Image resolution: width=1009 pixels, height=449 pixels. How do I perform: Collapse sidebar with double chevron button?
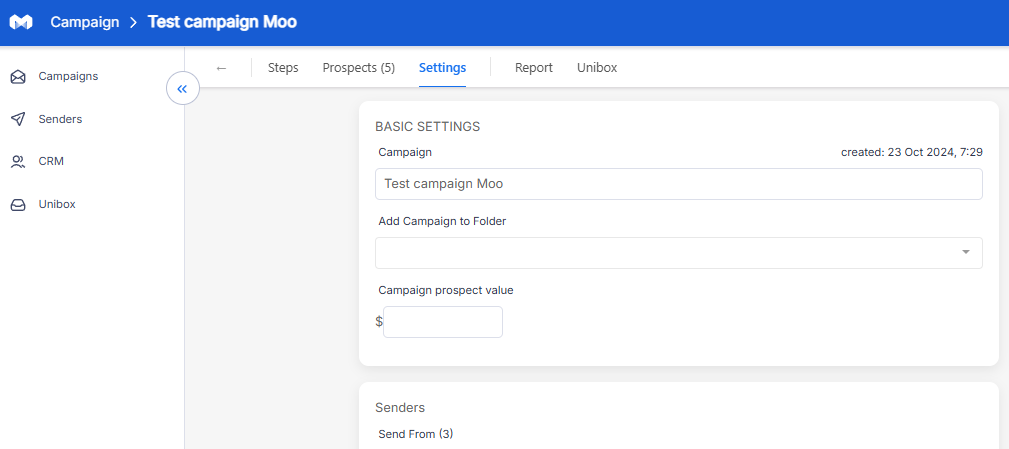(x=183, y=89)
